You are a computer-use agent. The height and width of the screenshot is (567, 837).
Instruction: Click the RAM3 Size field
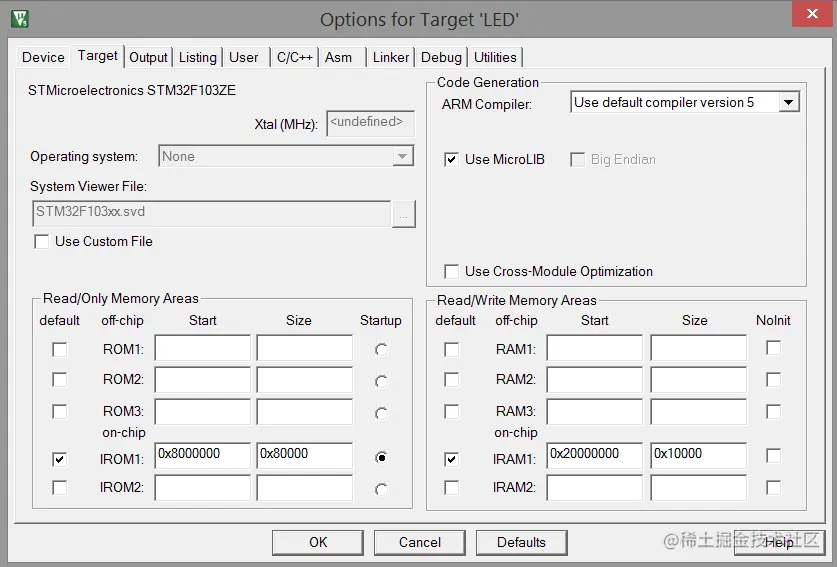coord(699,412)
